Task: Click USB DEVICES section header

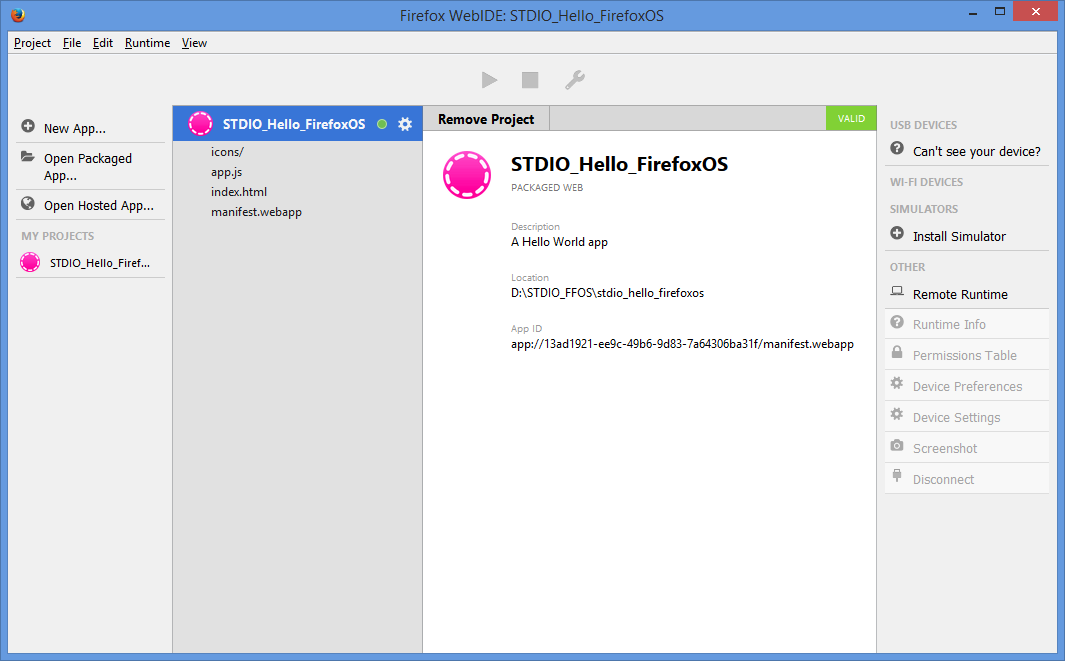Action: 923,125
